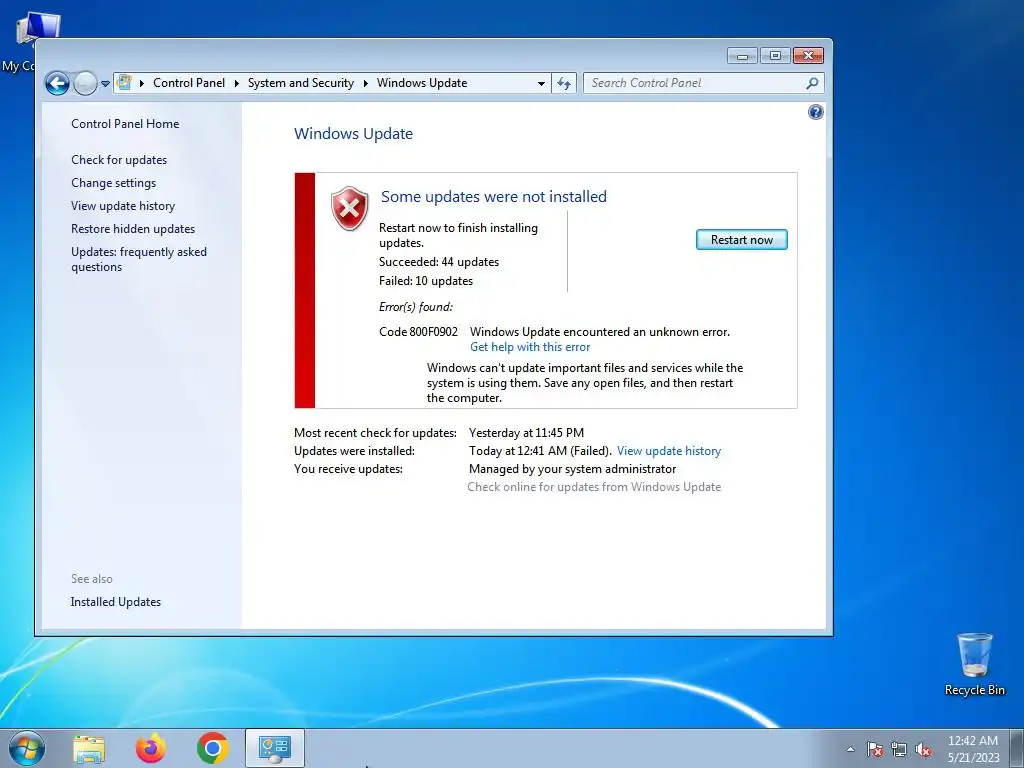Open View update history in sidebar
The height and width of the screenshot is (768, 1024).
(123, 206)
